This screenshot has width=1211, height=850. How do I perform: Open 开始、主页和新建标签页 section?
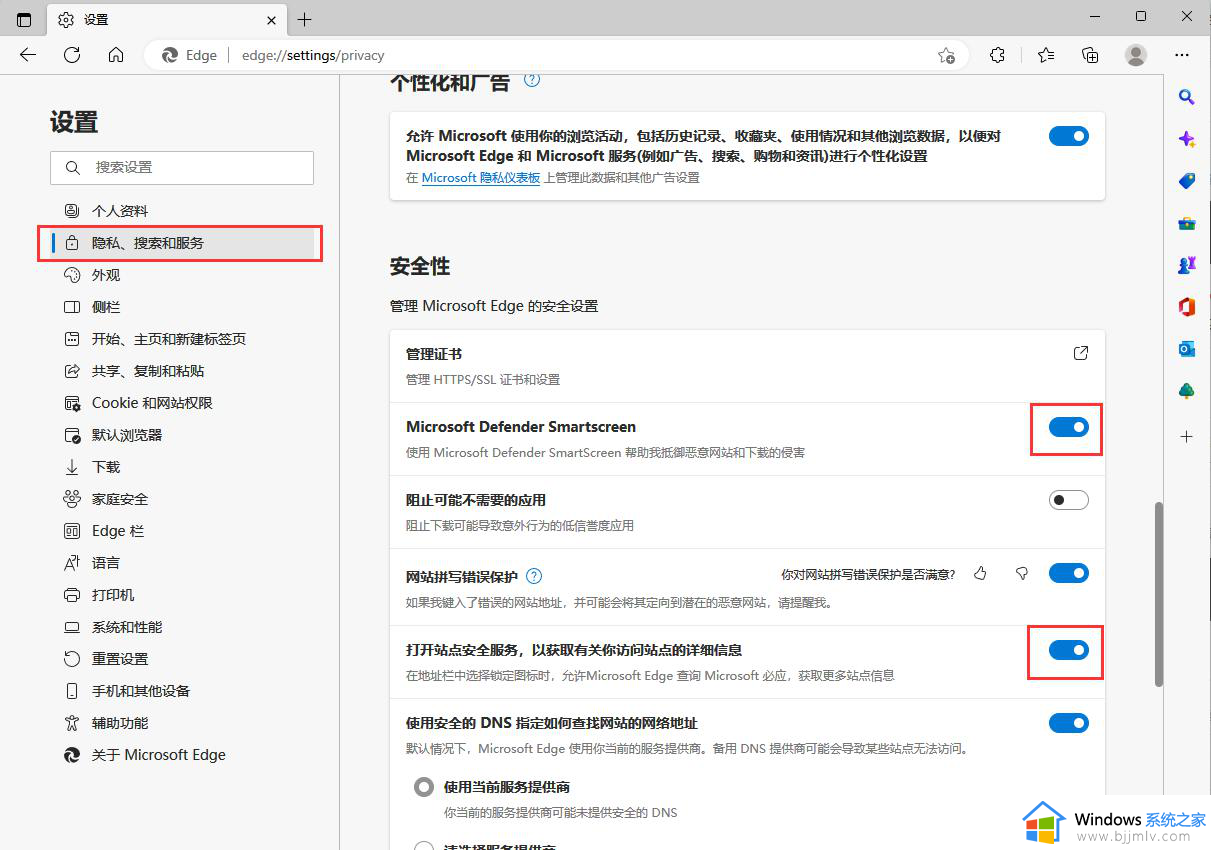pos(182,339)
